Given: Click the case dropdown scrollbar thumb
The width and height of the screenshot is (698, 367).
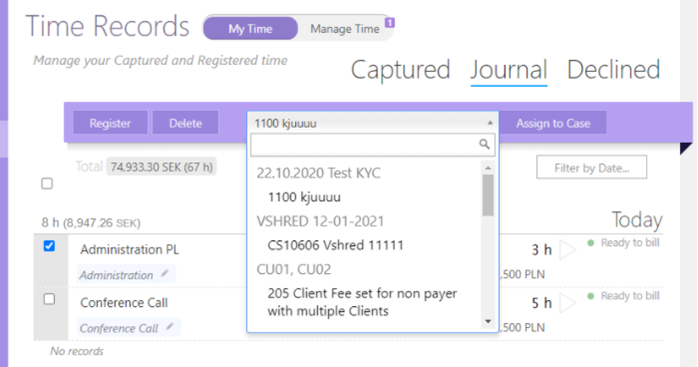Looking at the screenshot, I should pyautogui.click(x=488, y=195).
